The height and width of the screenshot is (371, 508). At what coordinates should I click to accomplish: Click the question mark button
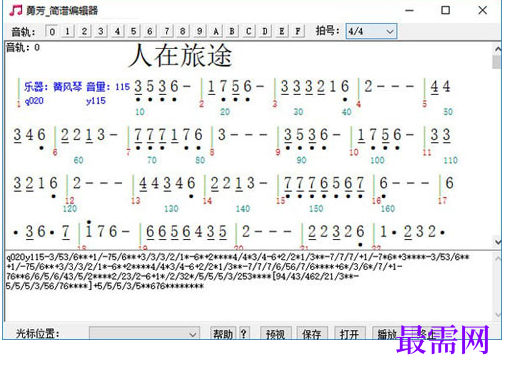[244, 334]
